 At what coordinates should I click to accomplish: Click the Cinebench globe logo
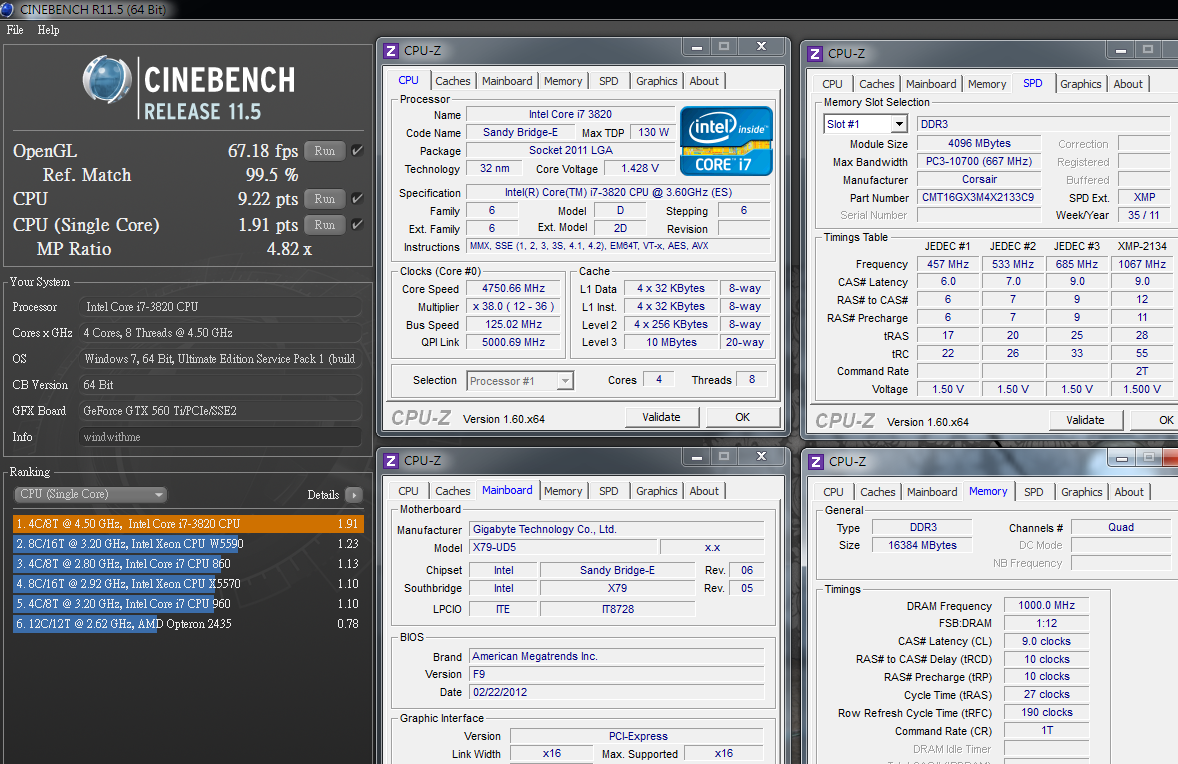tap(107, 79)
